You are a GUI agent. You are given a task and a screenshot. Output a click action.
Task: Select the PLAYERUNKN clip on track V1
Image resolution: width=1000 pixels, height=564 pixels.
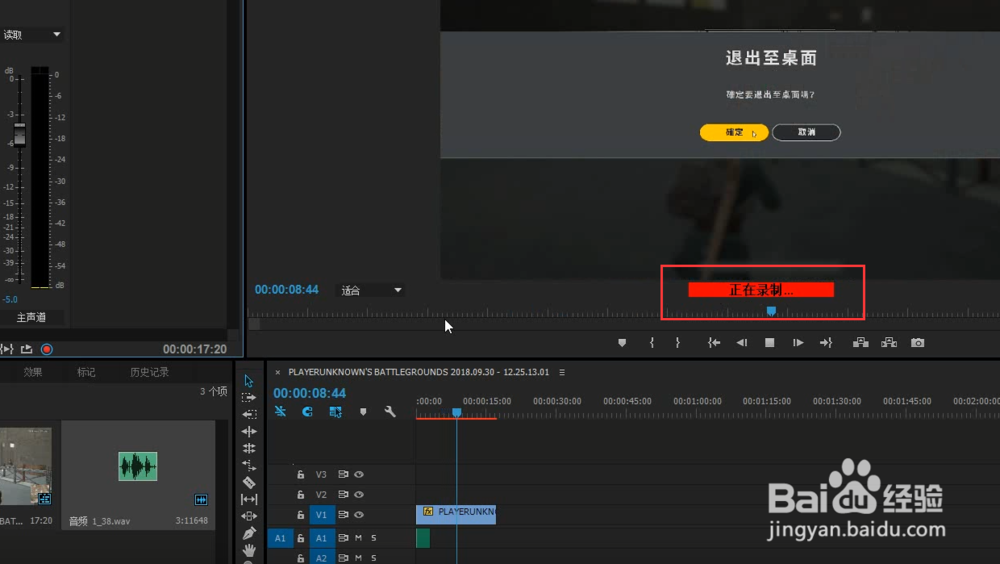click(455, 514)
